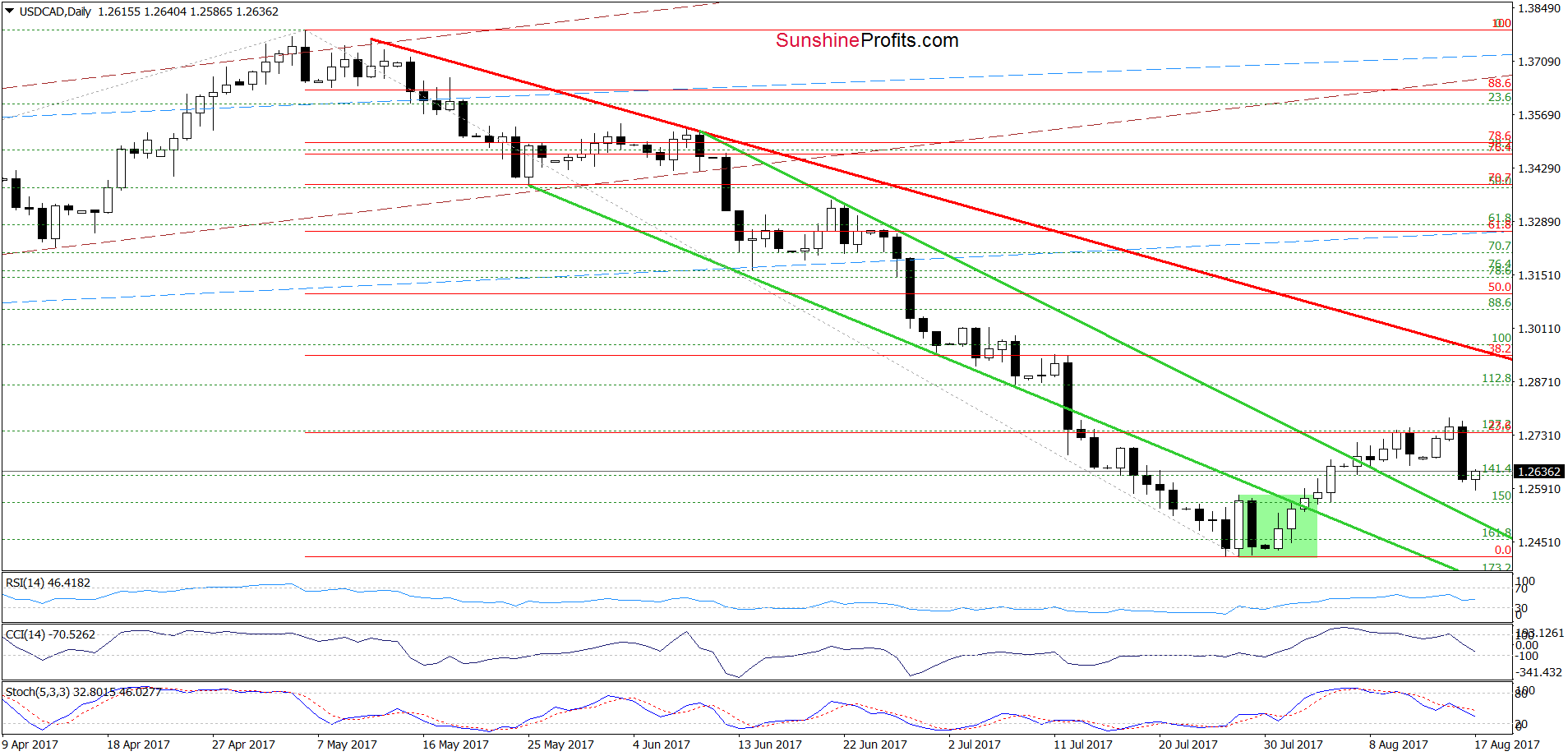Click the USDCAD,Daily chart title
Image resolution: width=1568 pixels, height=756 pixels.
55,12
